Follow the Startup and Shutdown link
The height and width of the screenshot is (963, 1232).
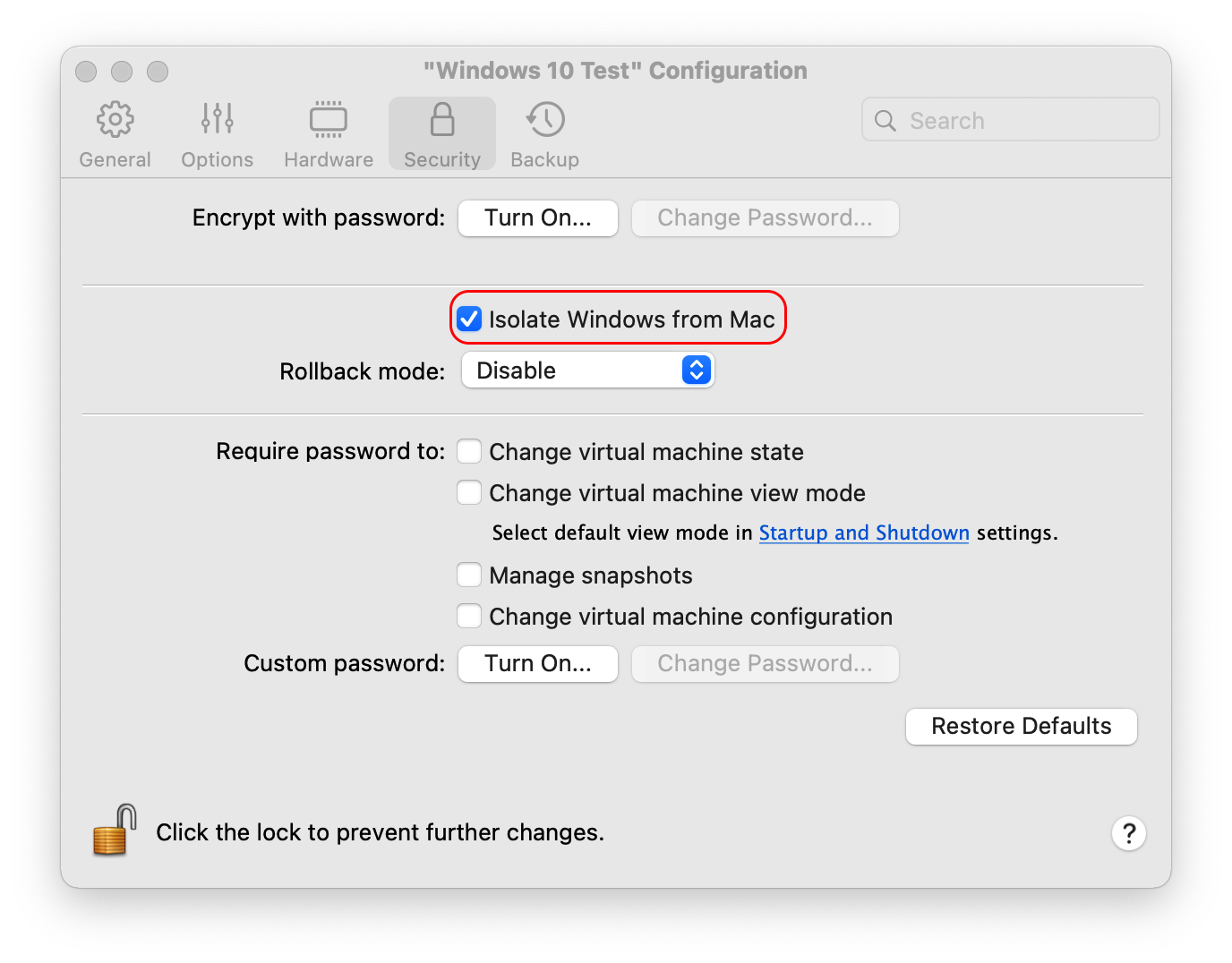pos(864,533)
